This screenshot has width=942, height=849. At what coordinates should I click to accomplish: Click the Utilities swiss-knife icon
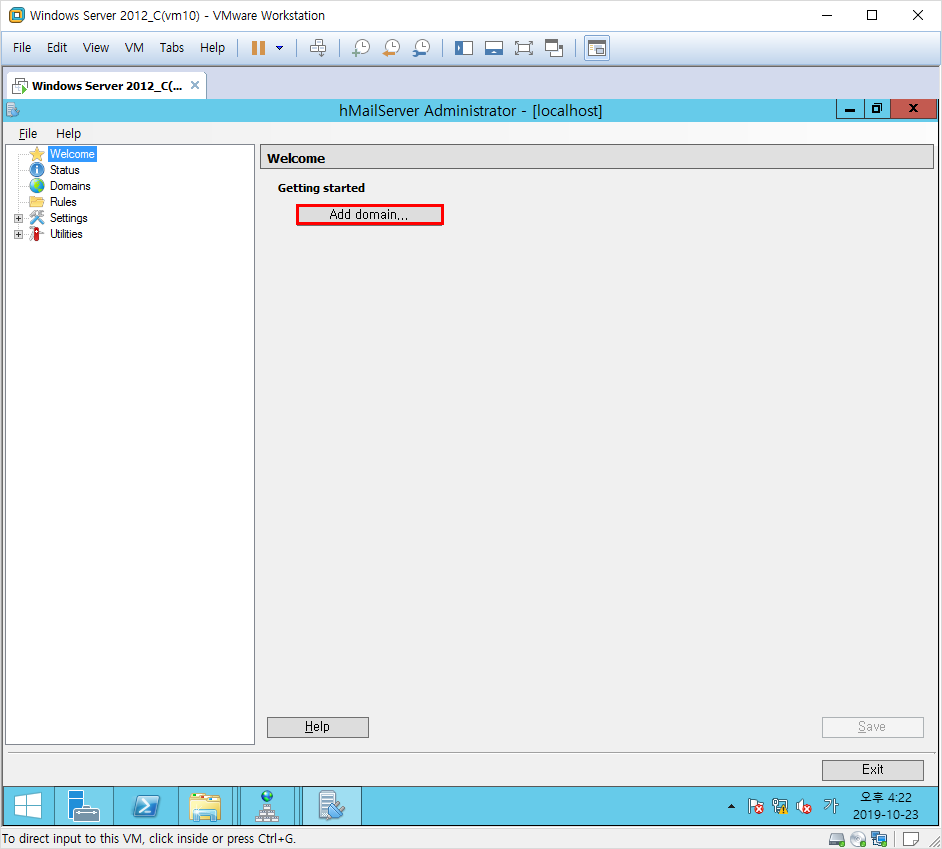pos(37,234)
